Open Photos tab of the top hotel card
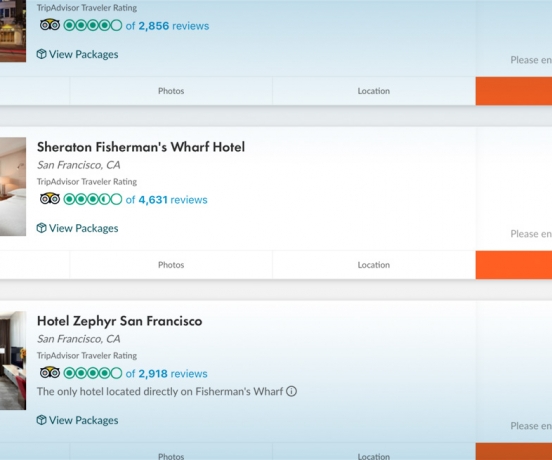The height and width of the screenshot is (460, 552). pos(171,91)
